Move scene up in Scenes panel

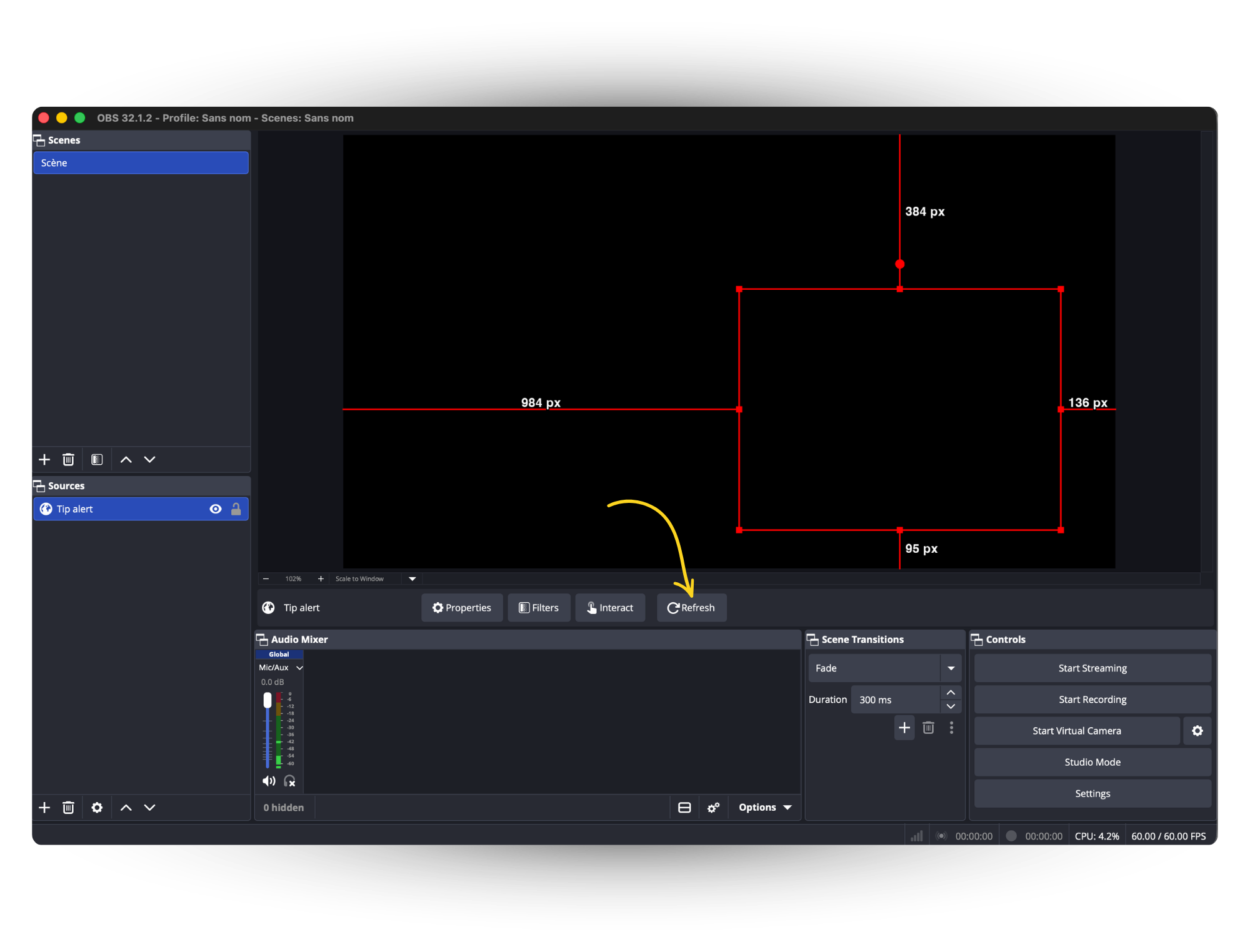126,460
